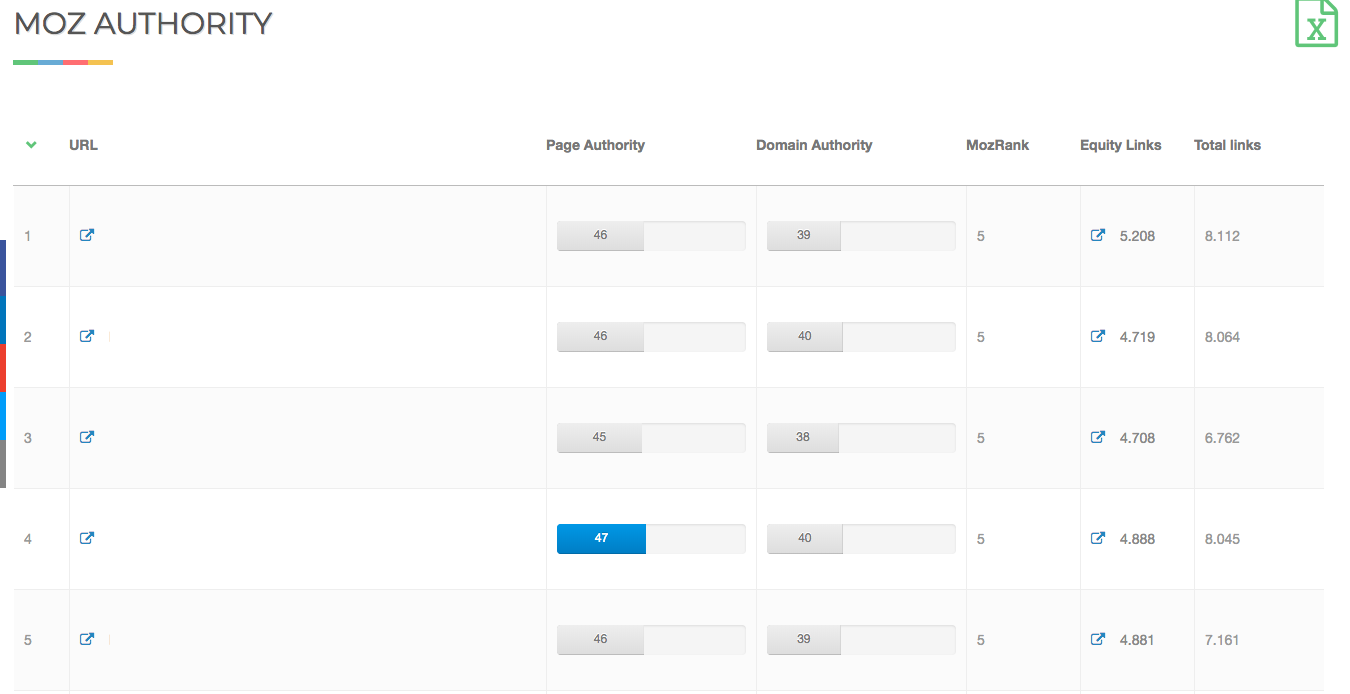Toggle the green sort chevron in header
This screenshot has width=1350, height=694.
coord(31,145)
